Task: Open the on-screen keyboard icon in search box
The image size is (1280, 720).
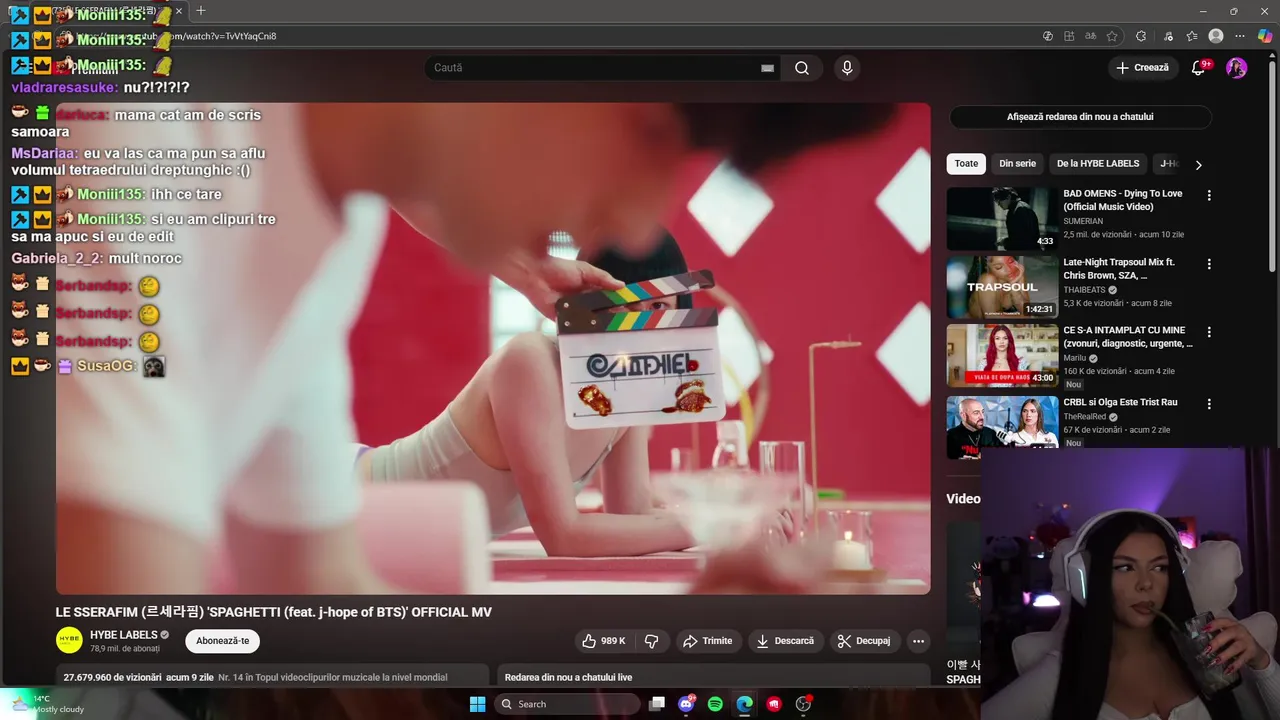Action: pyautogui.click(x=767, y=68)
